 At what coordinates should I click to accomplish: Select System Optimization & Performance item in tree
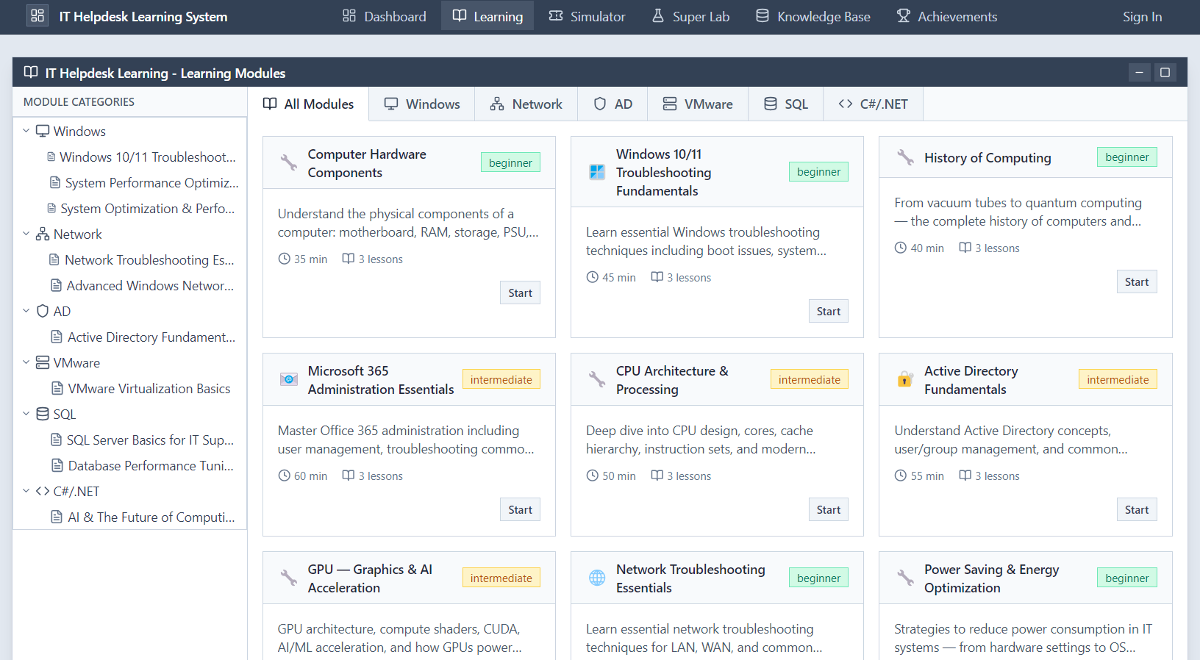(142, 209)
